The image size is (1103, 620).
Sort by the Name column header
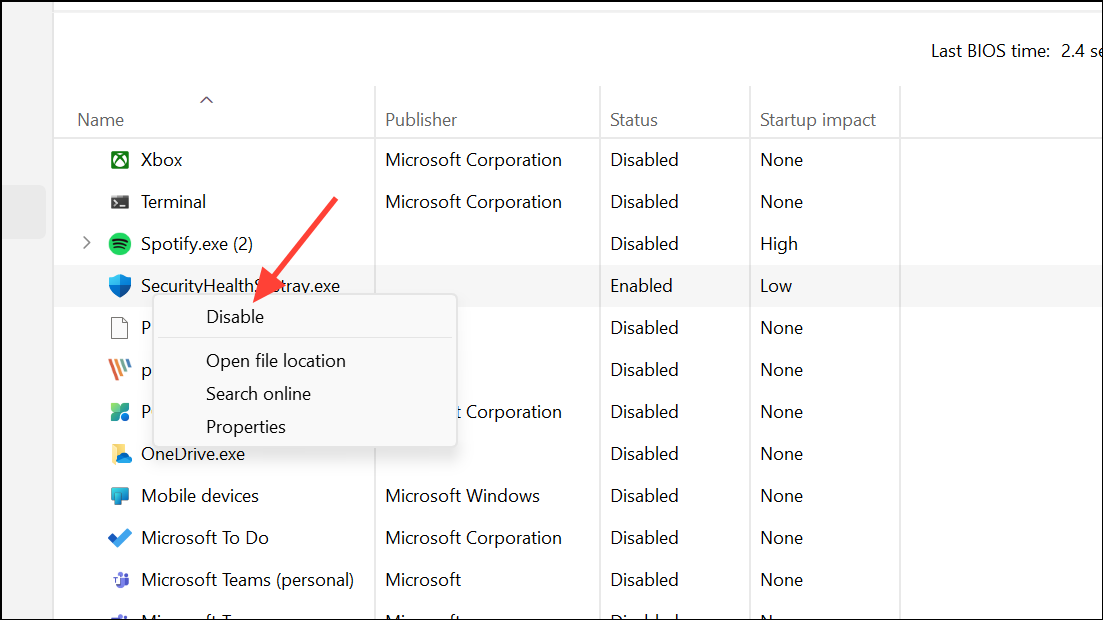[101, 120]
